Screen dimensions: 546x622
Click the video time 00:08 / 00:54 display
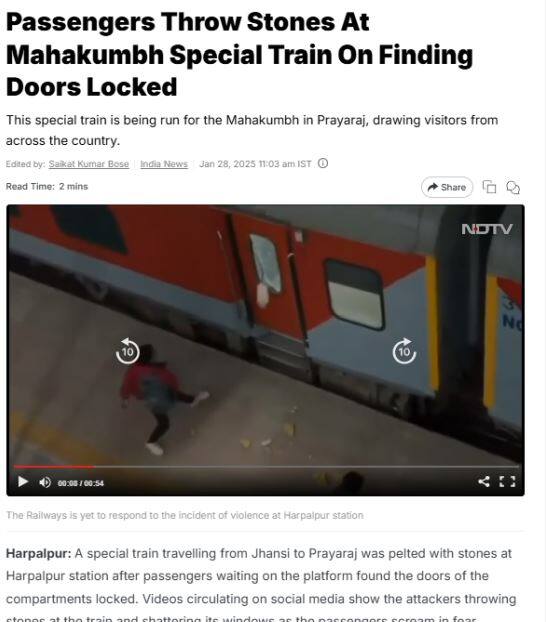81,483
